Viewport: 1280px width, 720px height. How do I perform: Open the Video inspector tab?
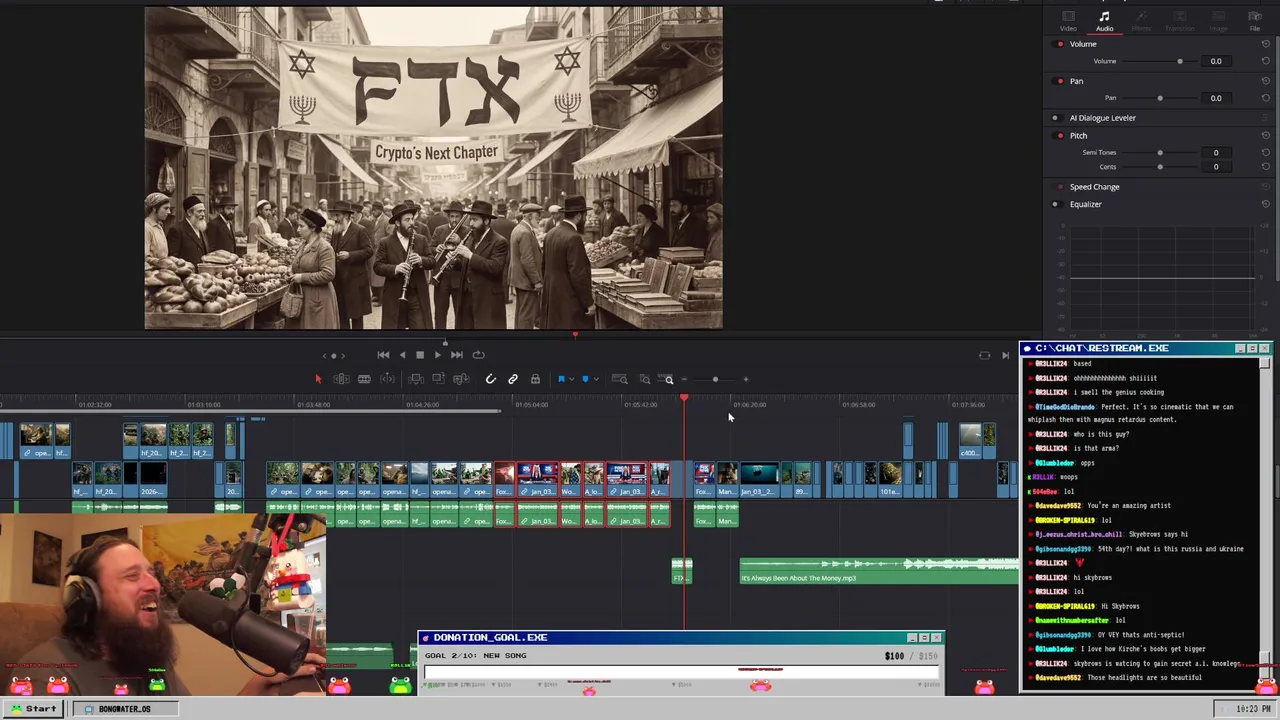point(1068,21)
